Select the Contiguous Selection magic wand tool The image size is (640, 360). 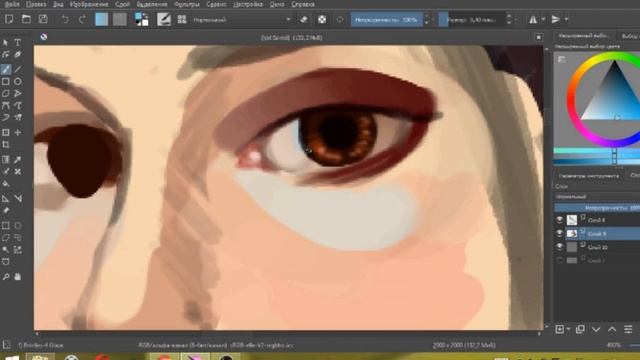6,250
